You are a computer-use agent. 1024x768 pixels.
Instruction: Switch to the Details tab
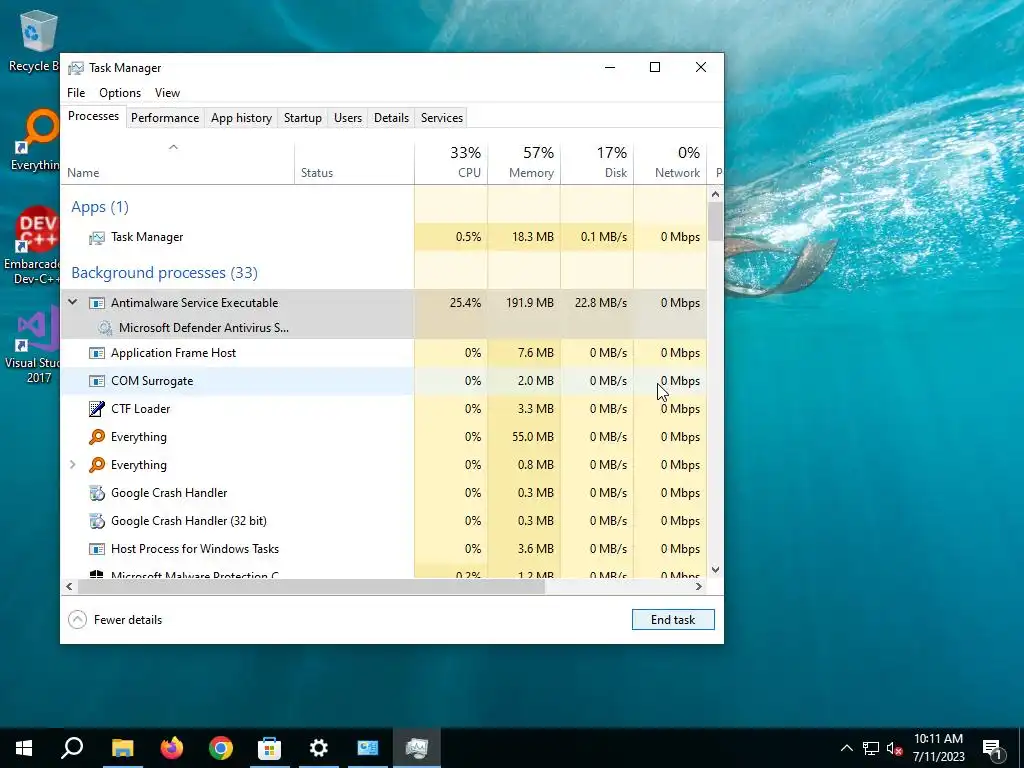coord(391,118)
